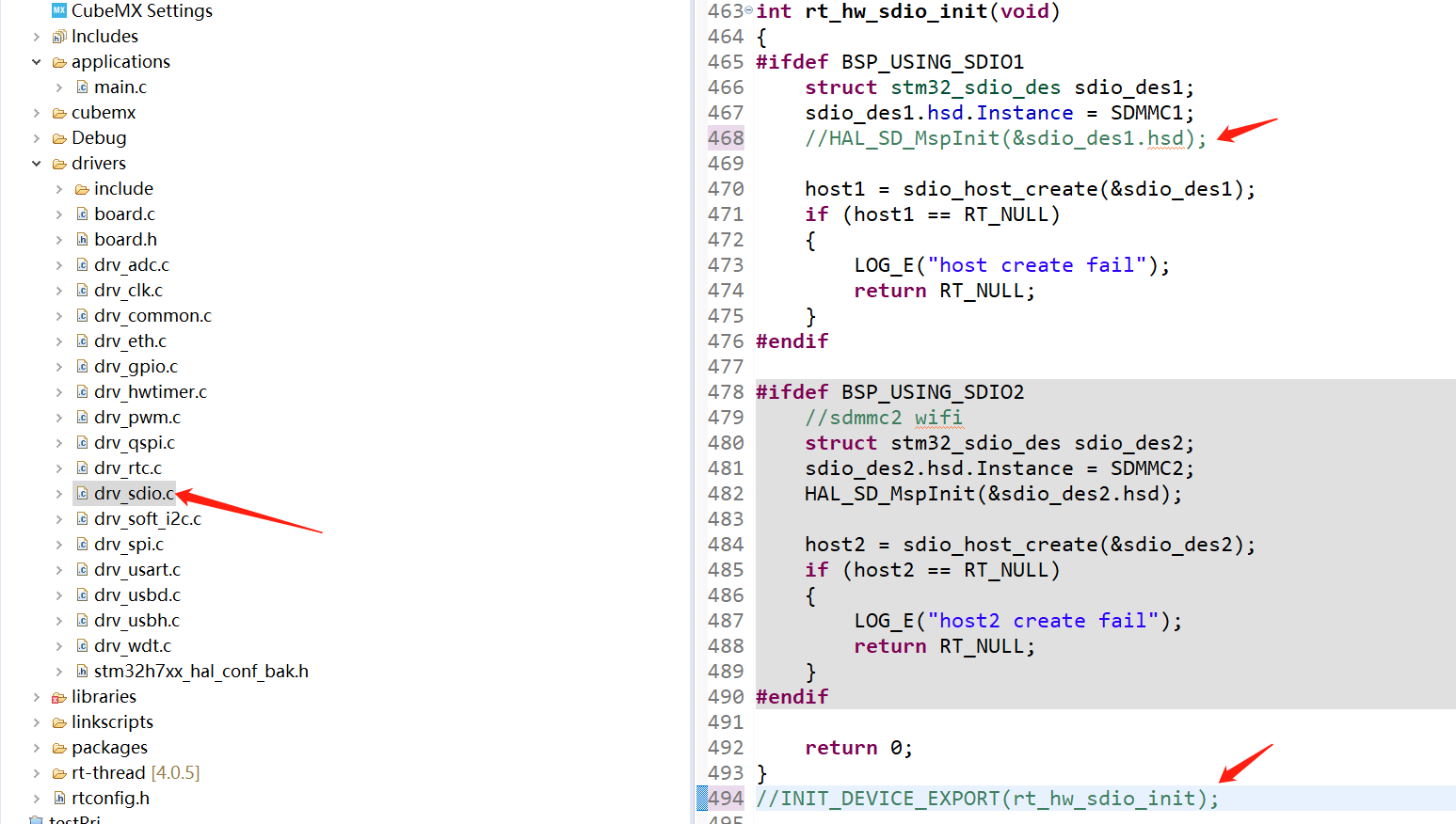Open main.c in the project tree
The image size is (1456, 824).
click(120, 87)
